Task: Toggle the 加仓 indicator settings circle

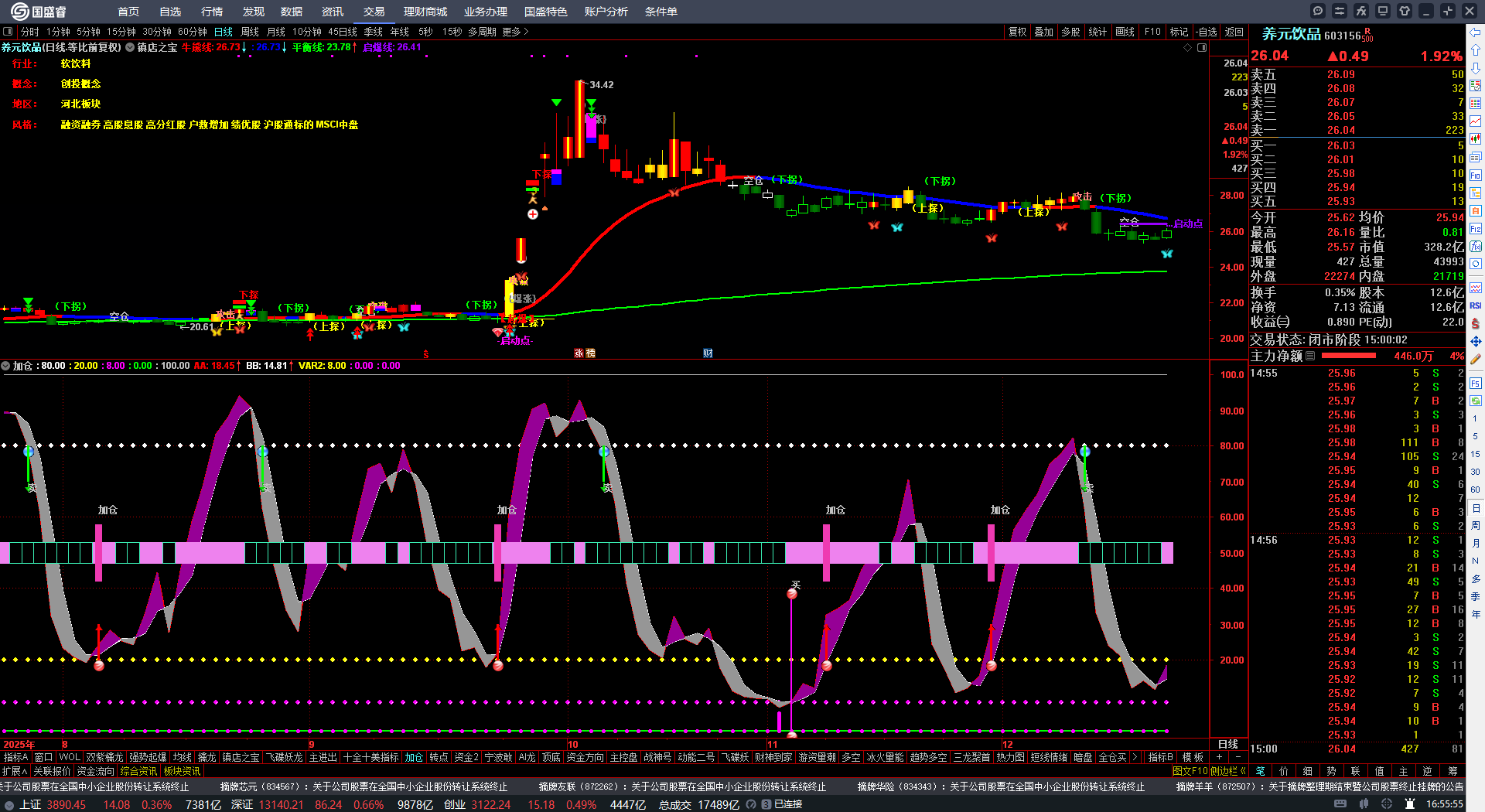Action: click(5, 366)
